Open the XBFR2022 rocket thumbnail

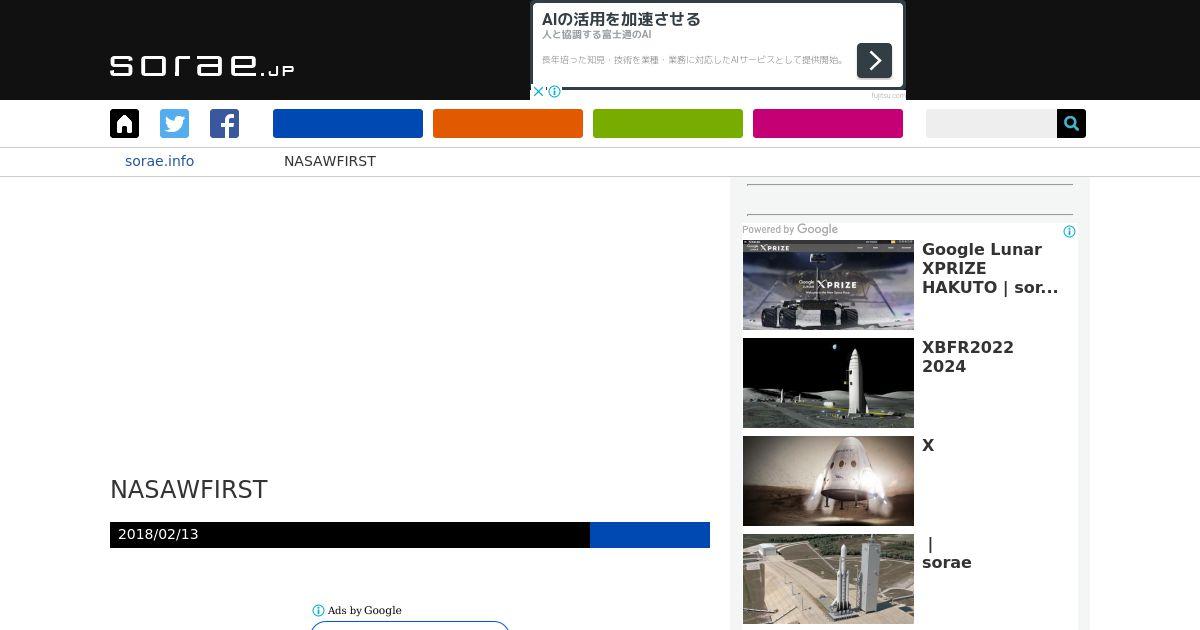[828, 383]
